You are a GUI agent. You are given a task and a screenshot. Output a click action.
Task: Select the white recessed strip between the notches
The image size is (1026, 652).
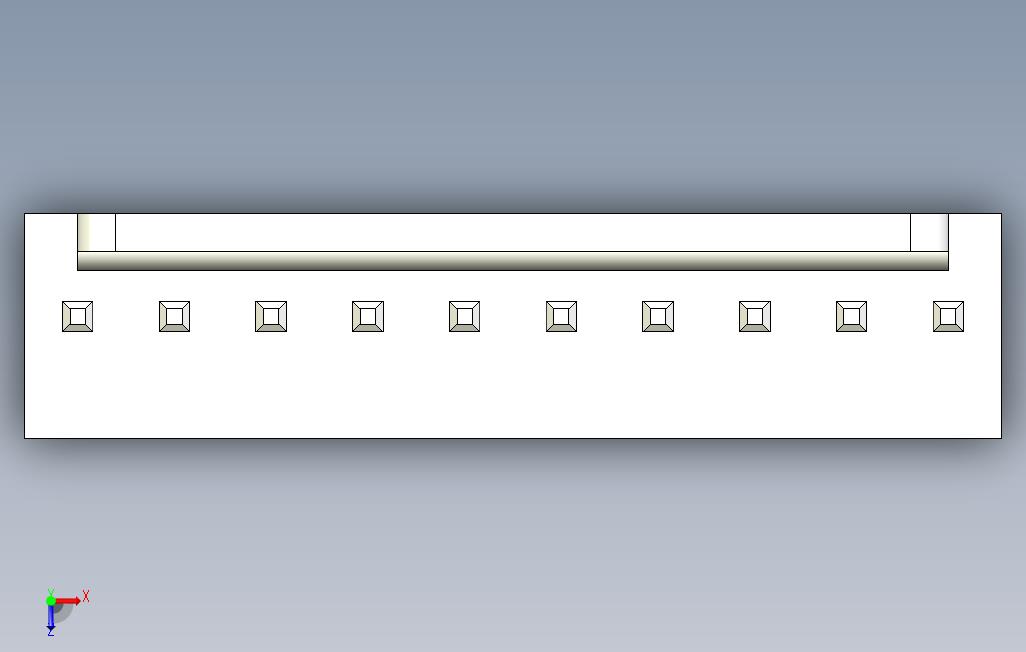[x=513, y=232]
